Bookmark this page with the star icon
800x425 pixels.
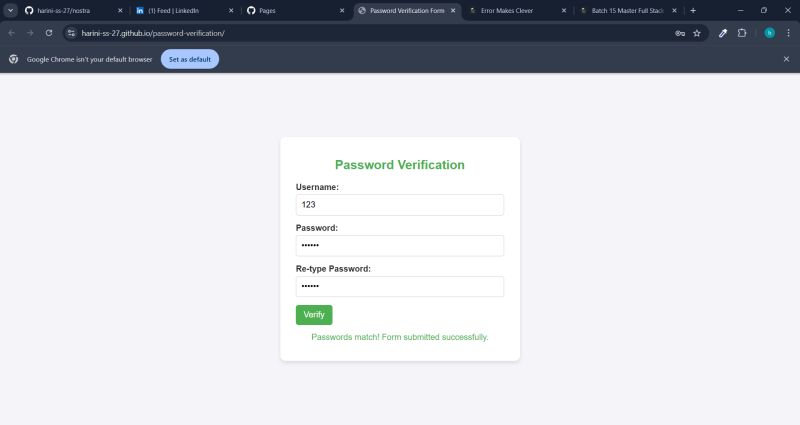(x=697, y=33)
